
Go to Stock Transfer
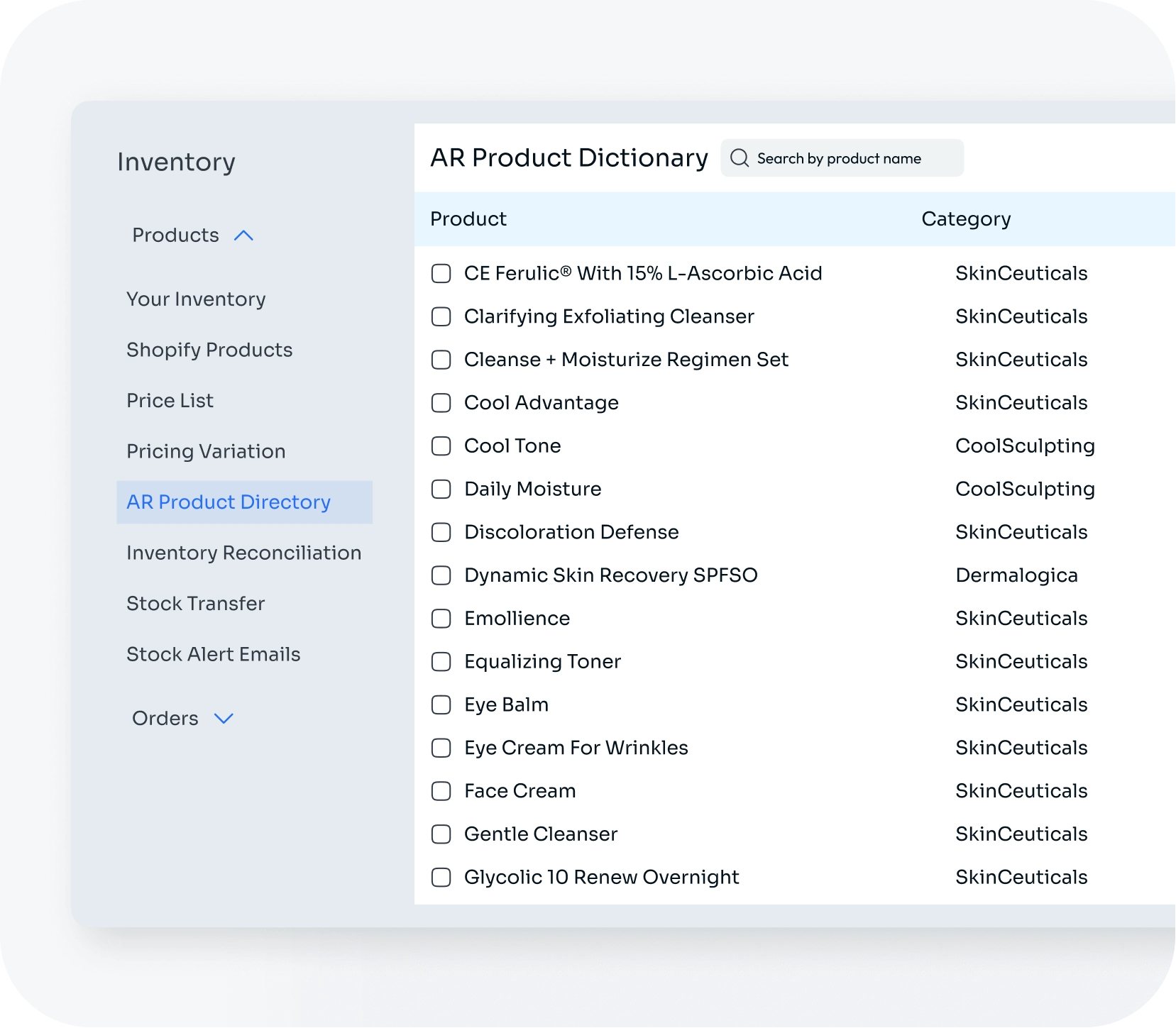[x=195, y=604]
